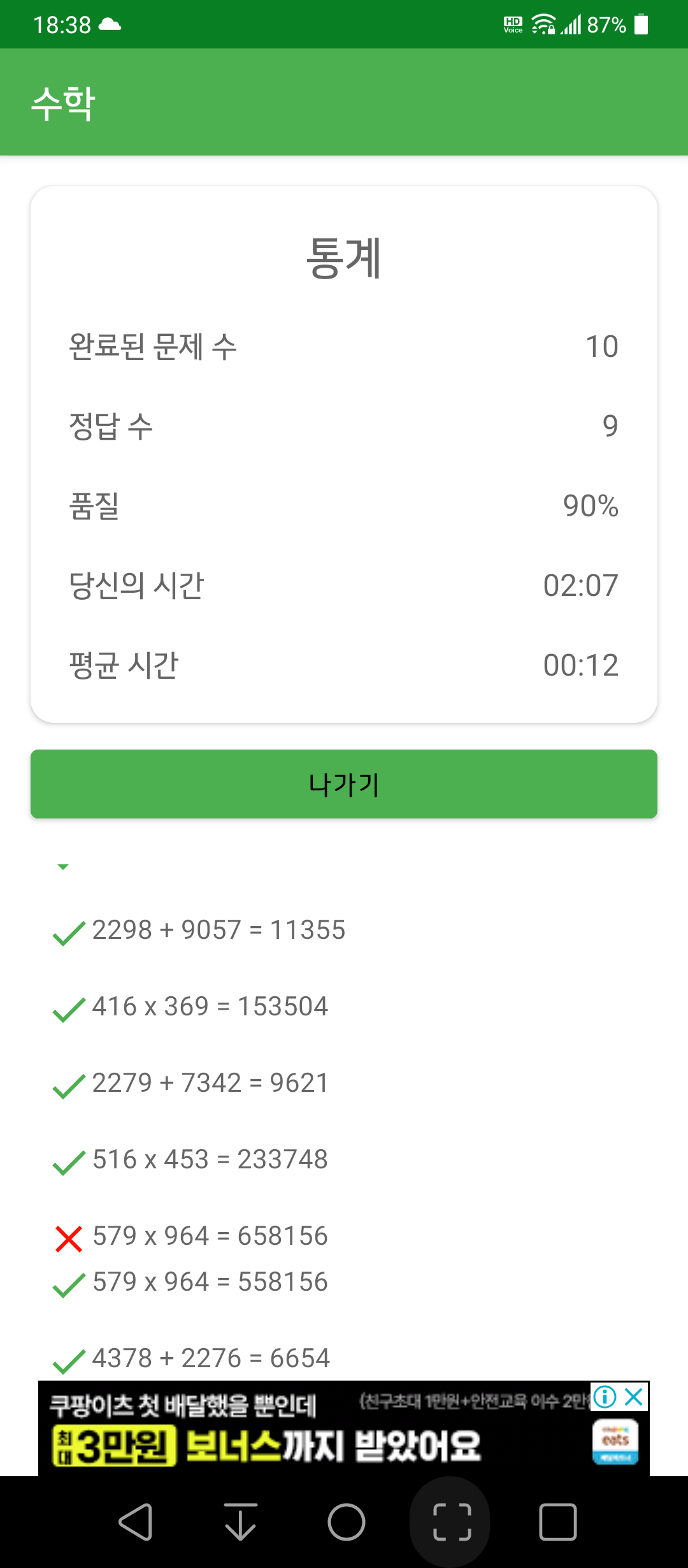Tap the red X wrong-answer icon
The image size is (688, 1568).
(69, 1239)
